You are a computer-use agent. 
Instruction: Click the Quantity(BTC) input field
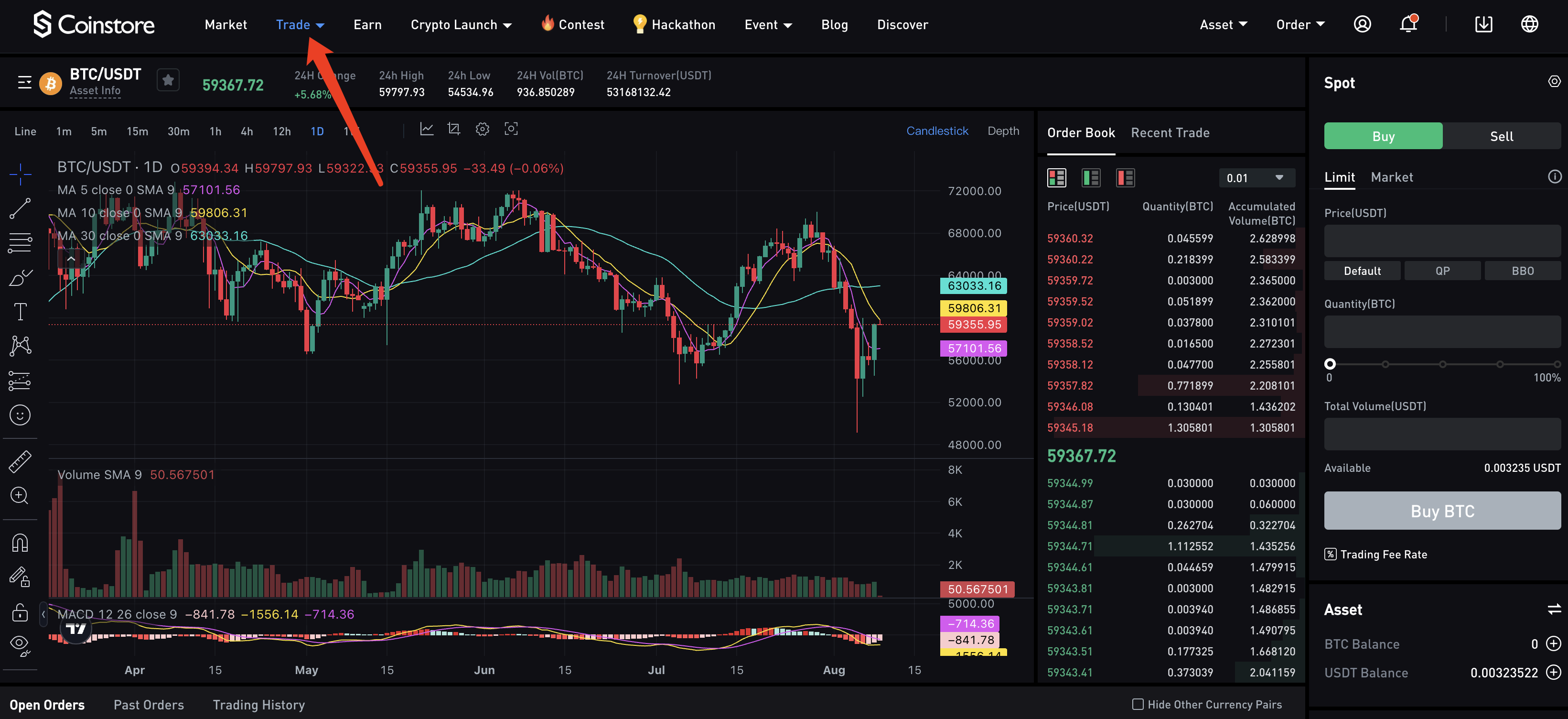[x=1443, y=332]
